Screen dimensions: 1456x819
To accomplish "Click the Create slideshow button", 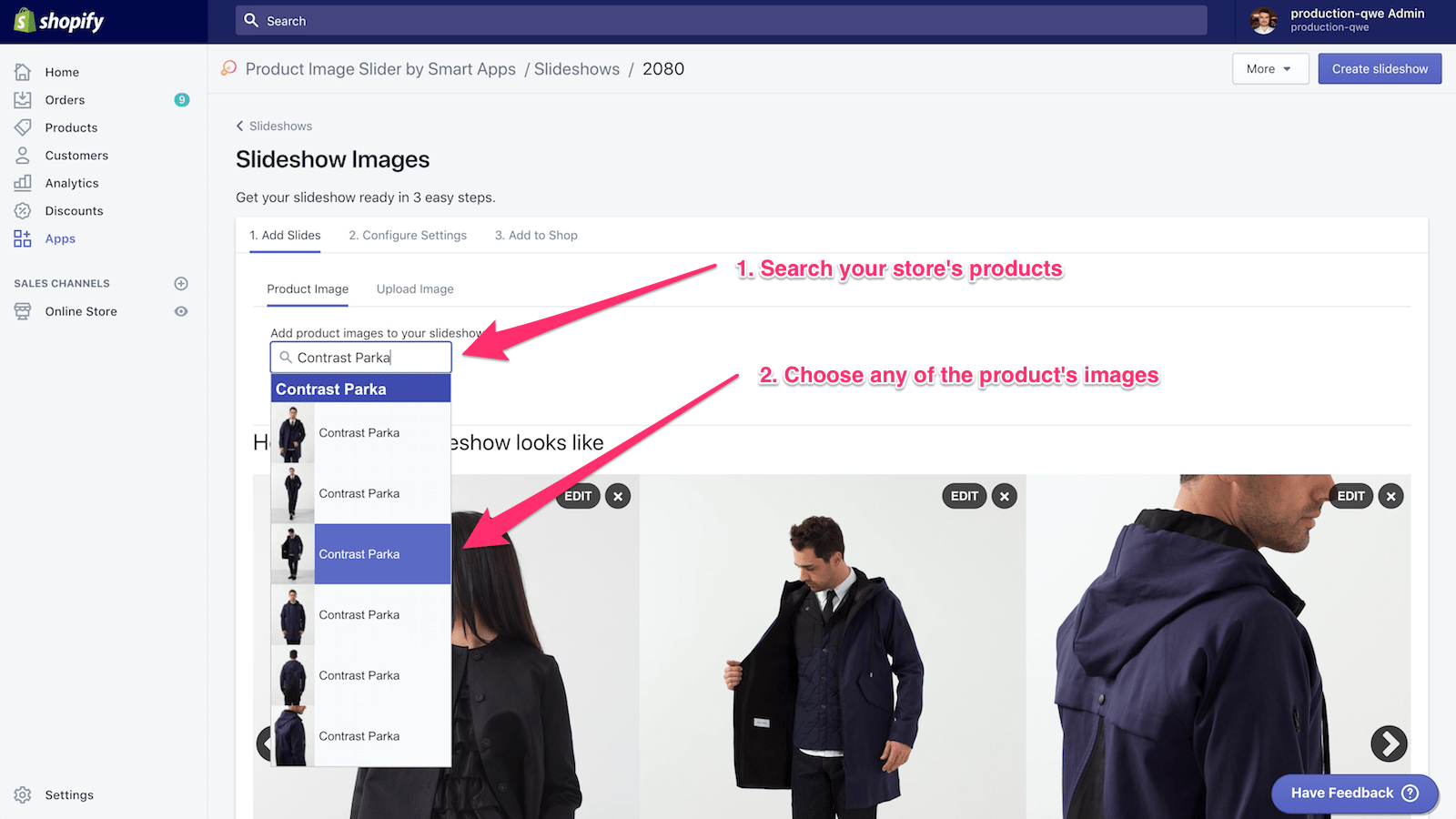I will pyautogui.click(x=1380, y=68).
